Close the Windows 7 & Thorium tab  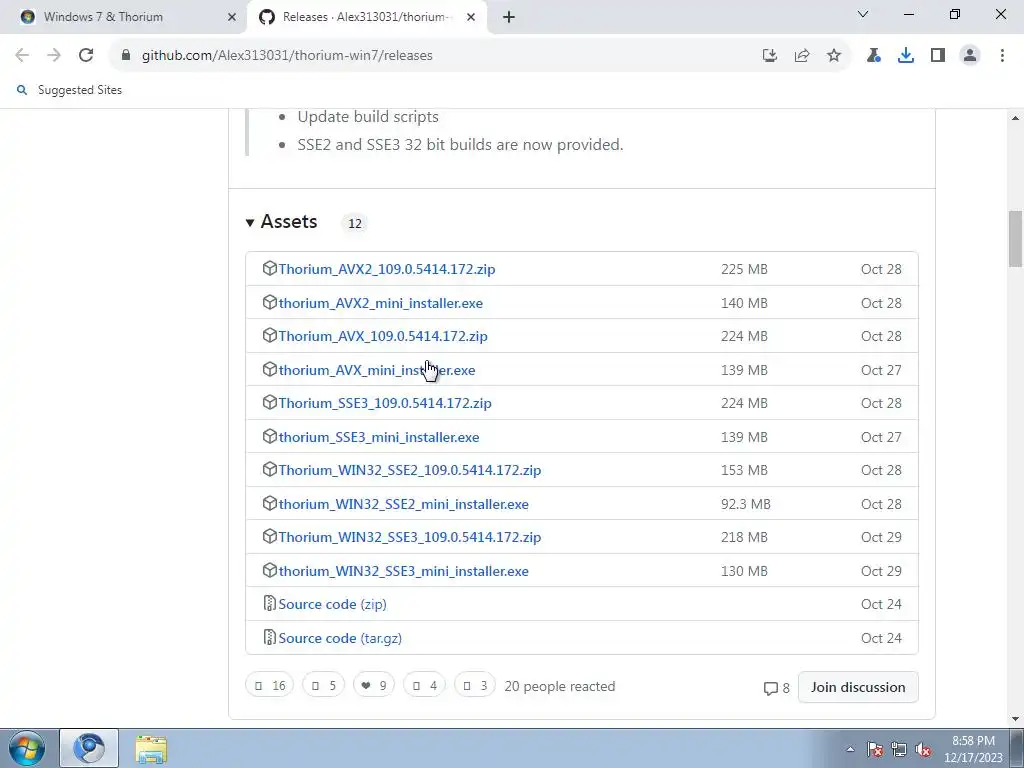click(232, 18)
